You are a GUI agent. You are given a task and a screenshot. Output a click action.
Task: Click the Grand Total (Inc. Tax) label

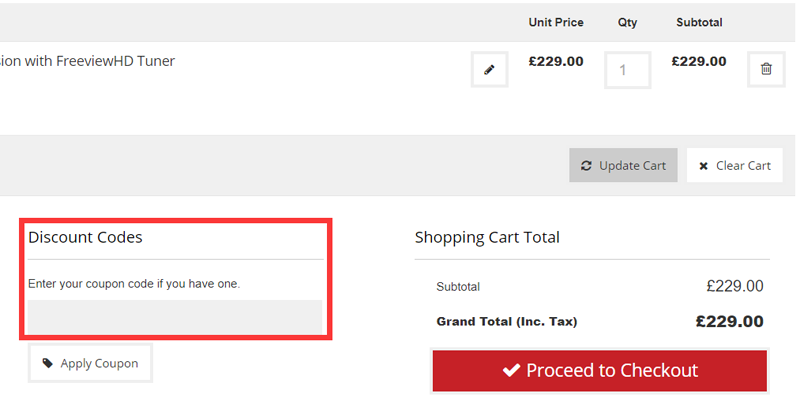[507, 322]
